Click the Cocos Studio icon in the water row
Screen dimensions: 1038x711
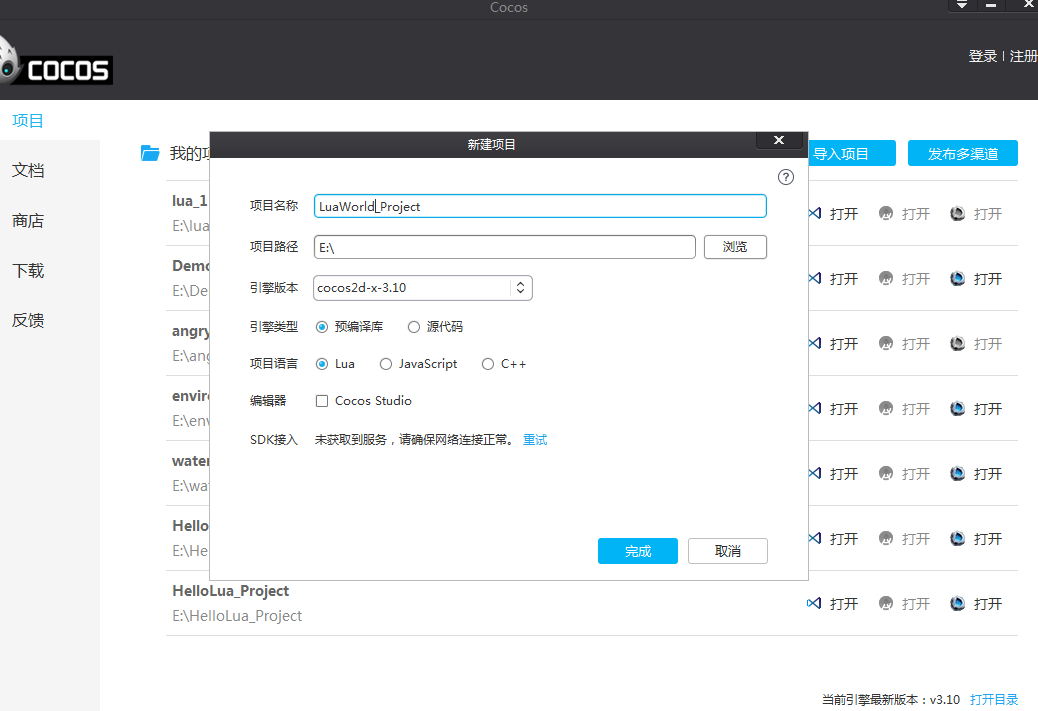tap(957, 473)
